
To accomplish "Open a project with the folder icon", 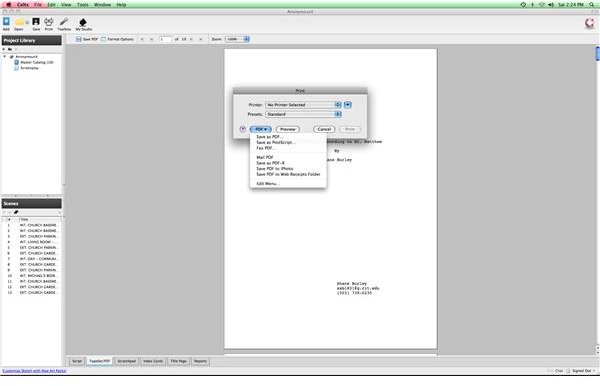I will pyautogui.click(x=20, y=23).
